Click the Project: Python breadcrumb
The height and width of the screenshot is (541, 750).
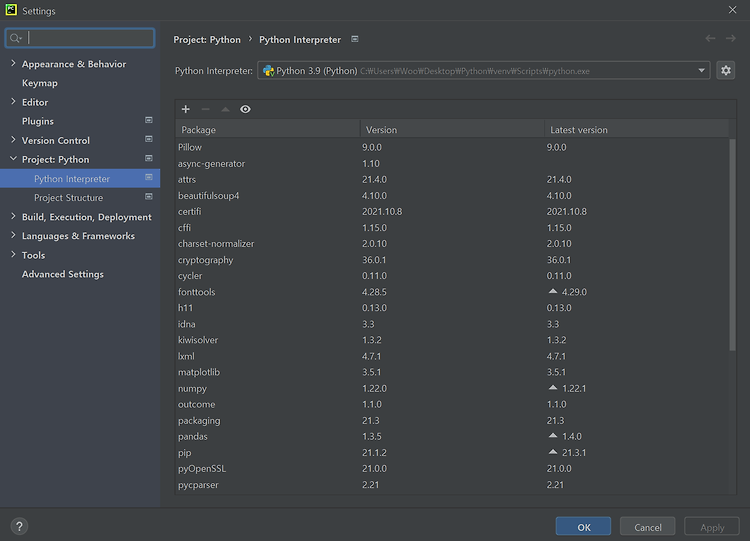pyautogui.click(x=207, y=40)
